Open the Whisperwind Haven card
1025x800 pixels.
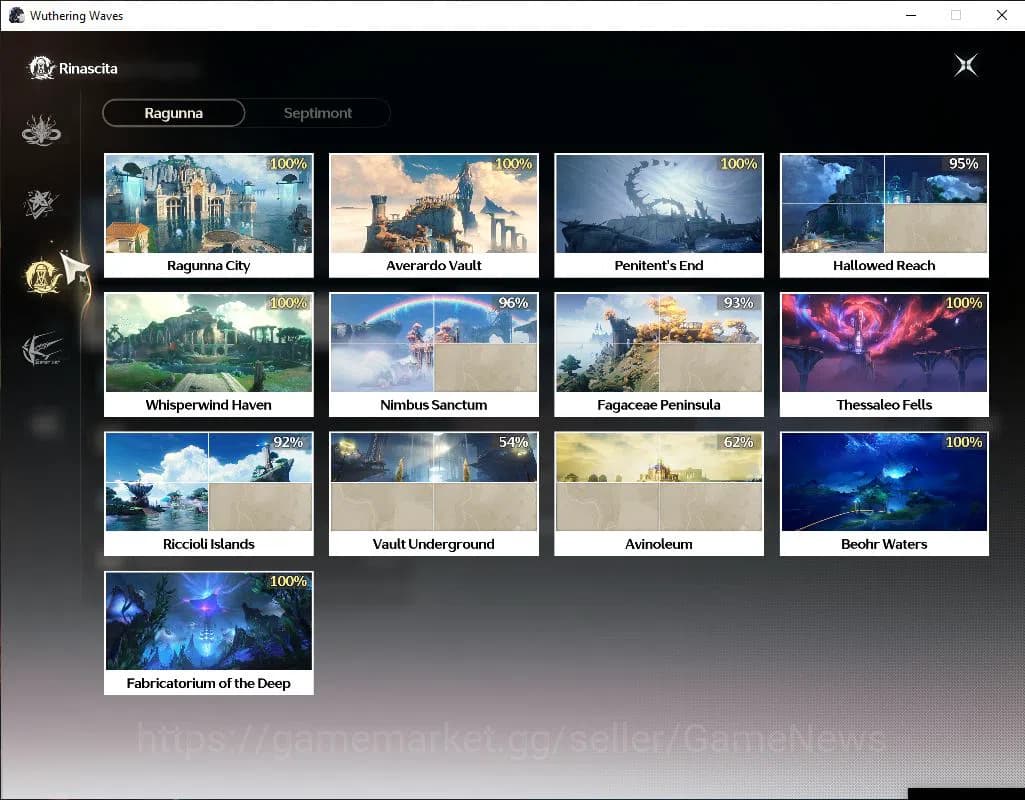click(x=209, y=355)
